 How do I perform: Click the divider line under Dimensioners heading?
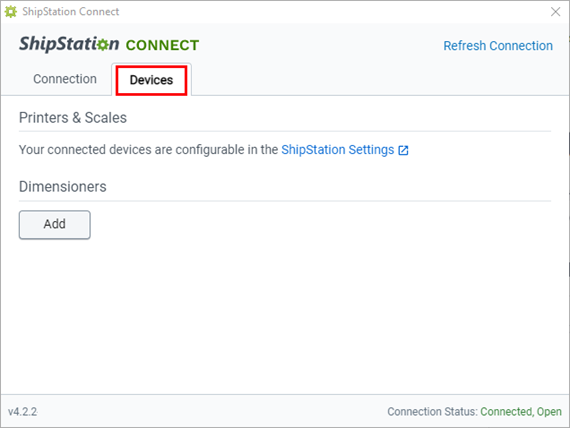(x=285, y=201)
